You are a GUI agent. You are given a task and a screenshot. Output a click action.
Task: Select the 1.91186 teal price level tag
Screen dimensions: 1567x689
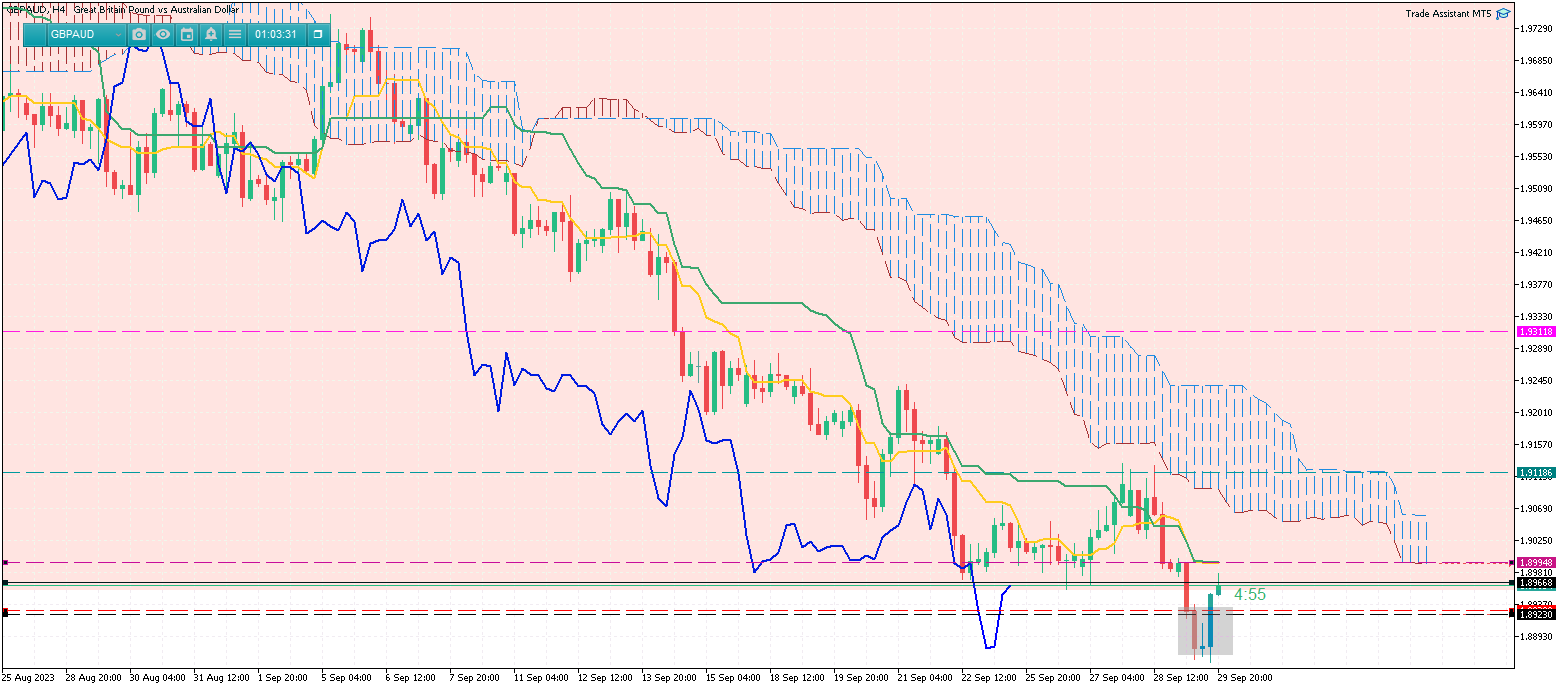point(1535,472)
